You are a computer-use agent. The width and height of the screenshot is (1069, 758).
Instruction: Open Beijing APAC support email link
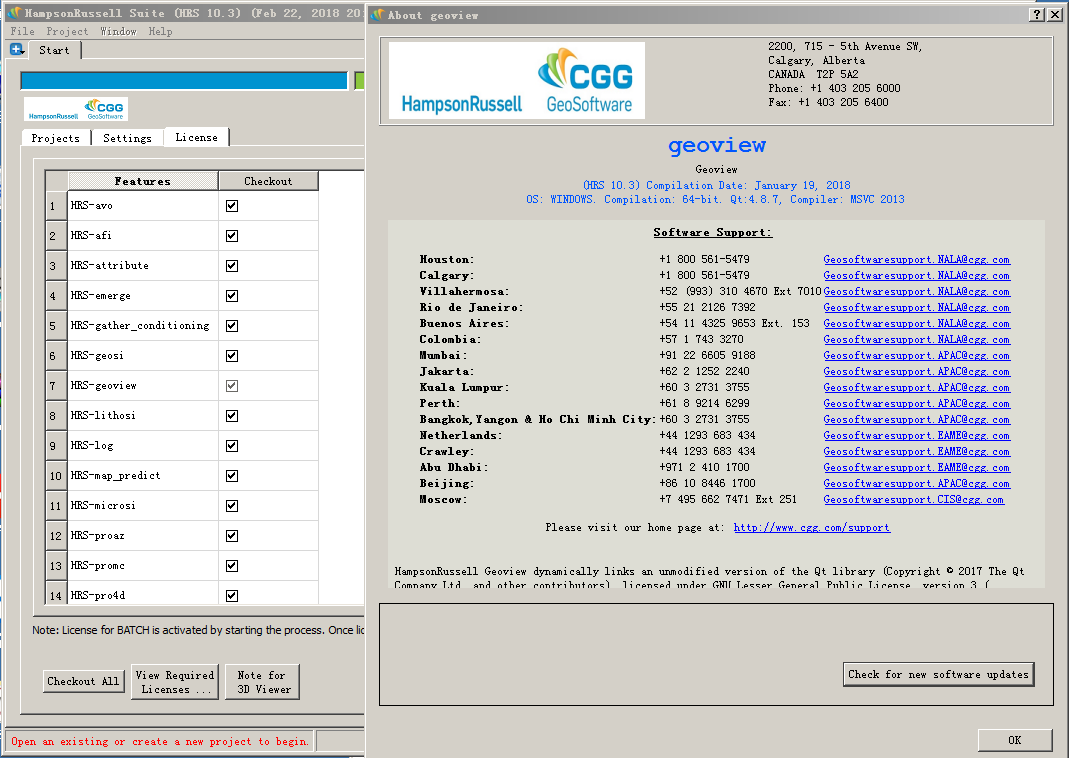(916, 483)
